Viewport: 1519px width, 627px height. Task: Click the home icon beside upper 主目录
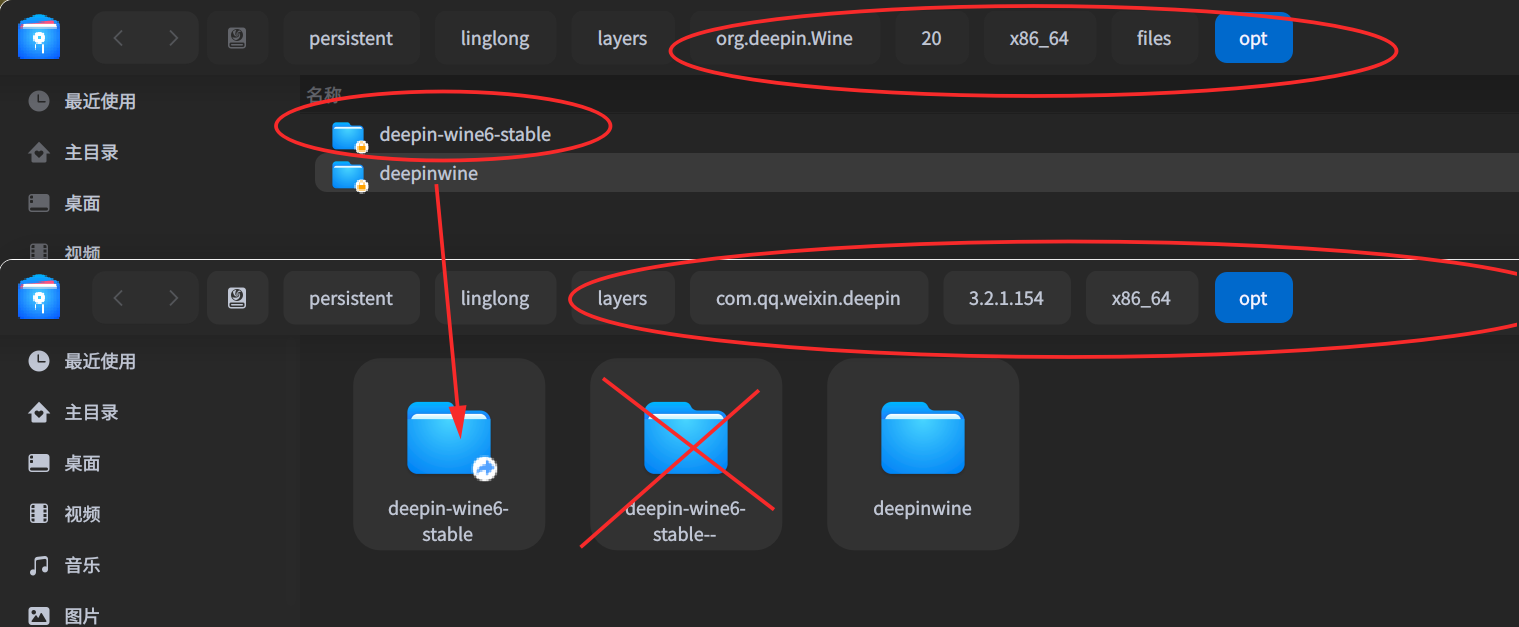pos(39,153)
